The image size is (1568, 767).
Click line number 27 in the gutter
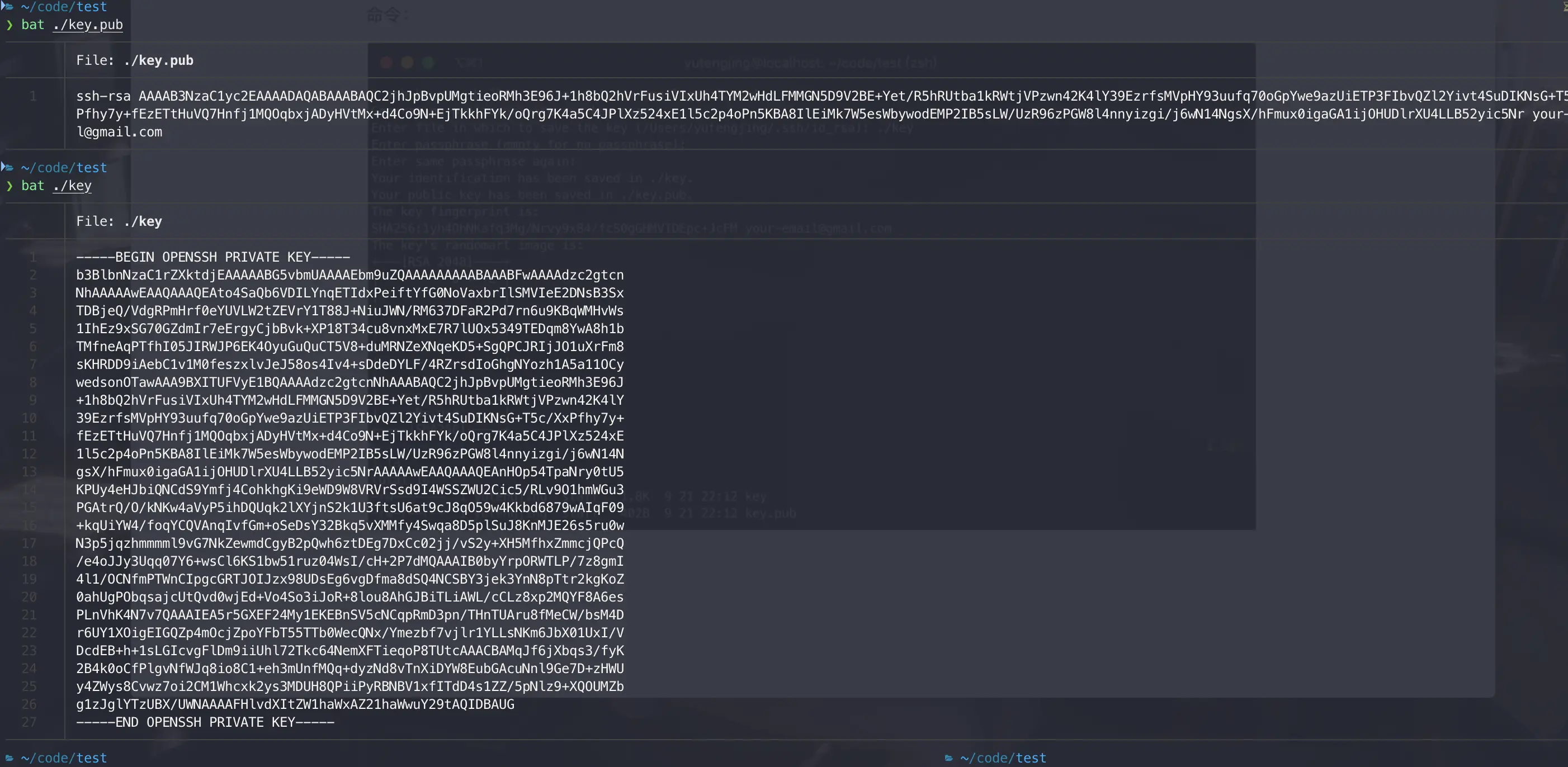point(29,722)
